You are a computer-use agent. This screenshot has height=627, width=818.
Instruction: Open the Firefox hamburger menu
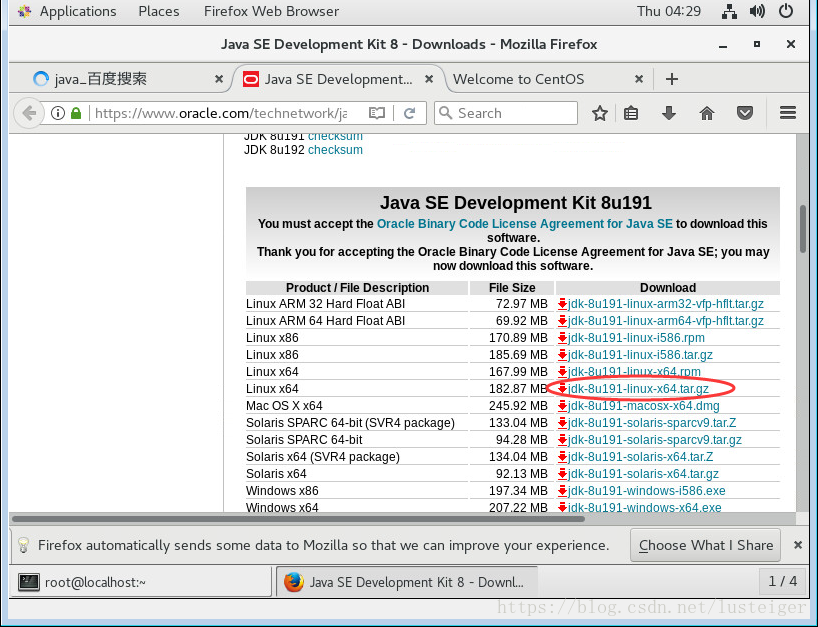point(788,113)
